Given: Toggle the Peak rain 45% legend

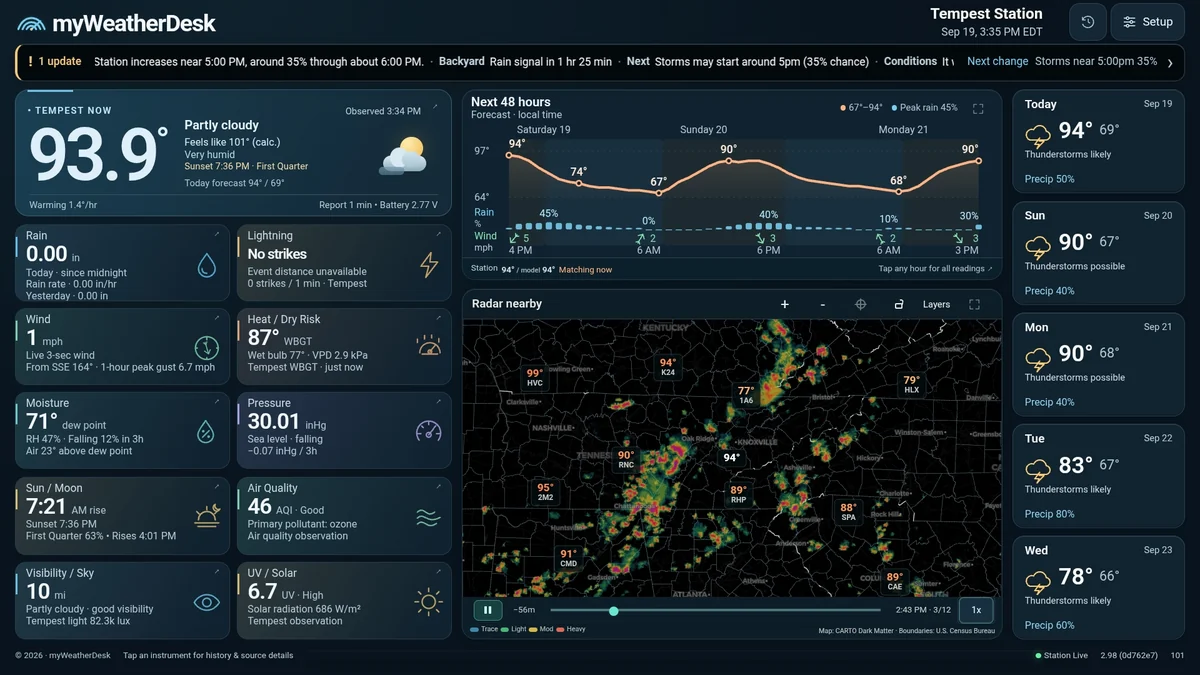Looking at the screenshot, I should (923, 108).
